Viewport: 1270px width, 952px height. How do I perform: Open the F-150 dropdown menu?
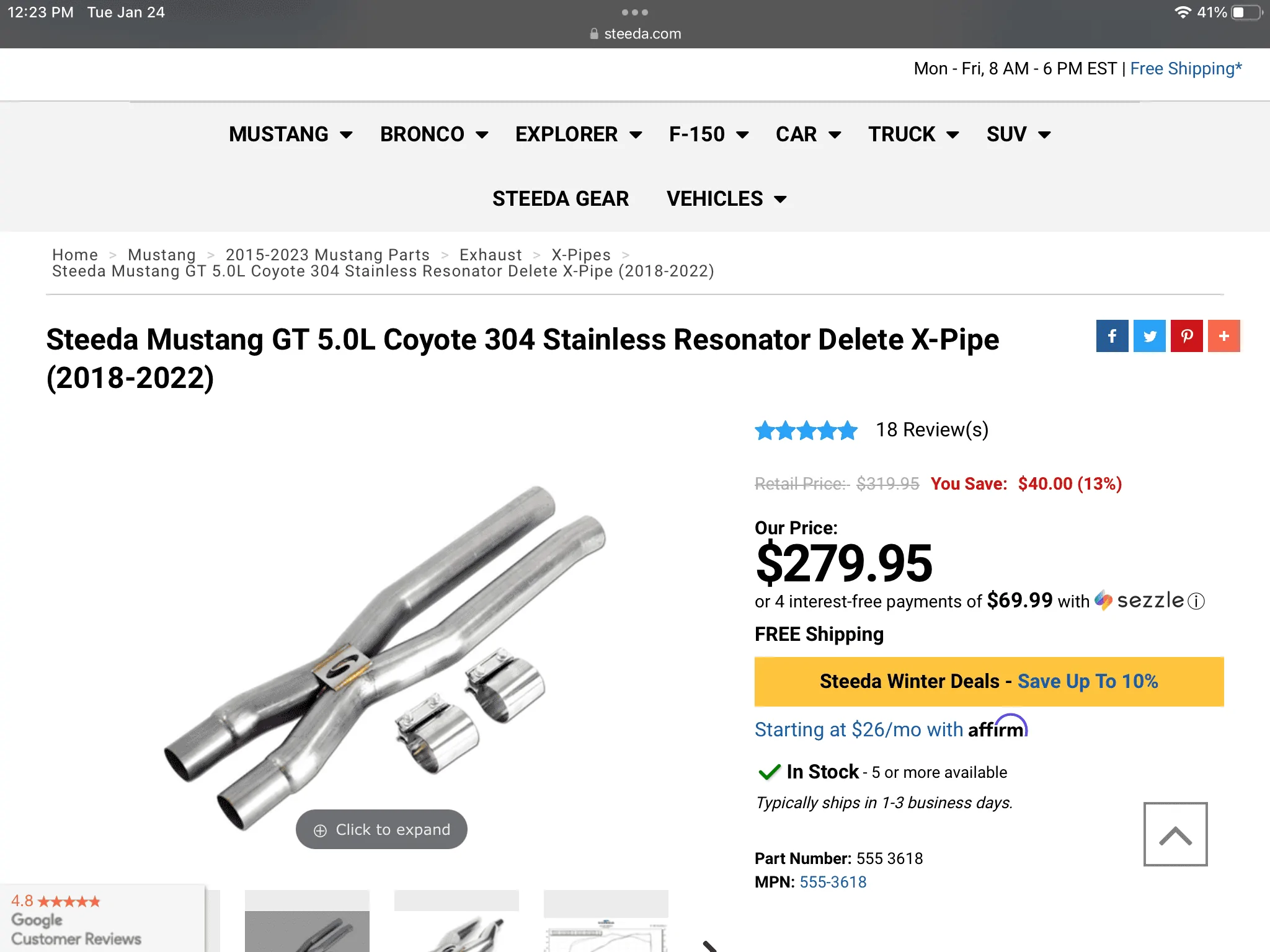coord(709,134)
